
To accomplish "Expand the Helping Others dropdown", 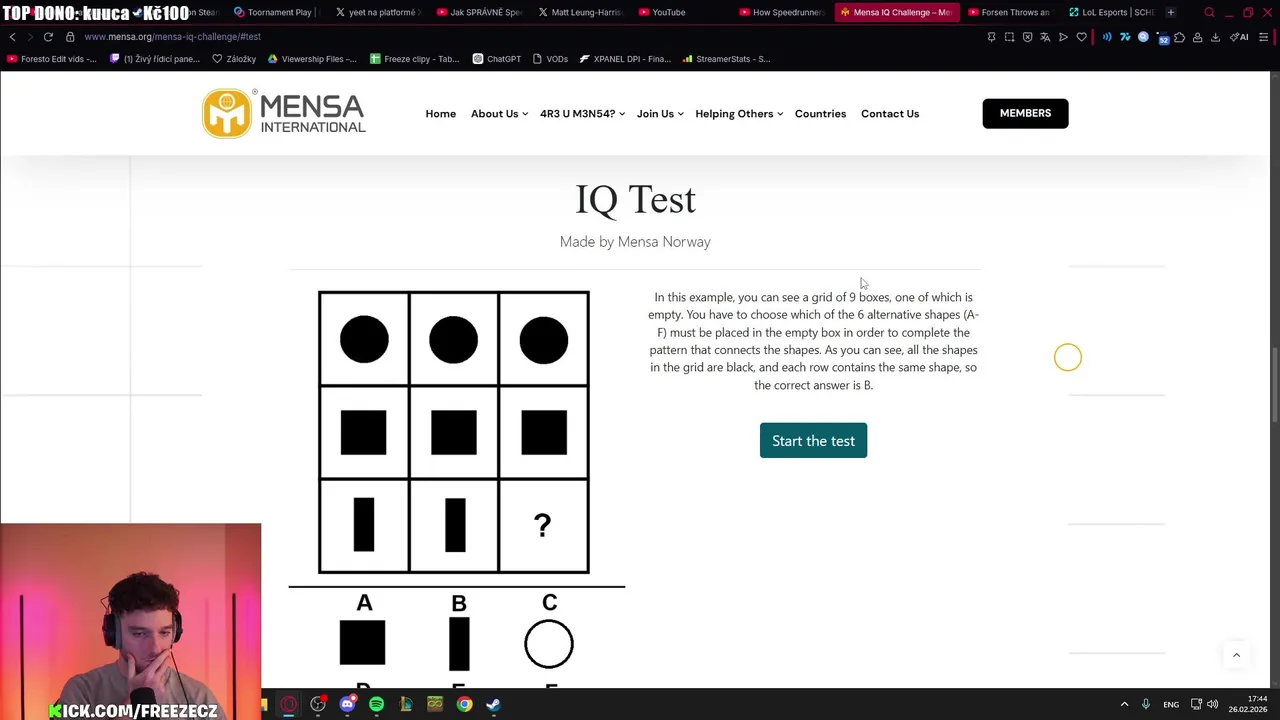I will click(739, 114).
